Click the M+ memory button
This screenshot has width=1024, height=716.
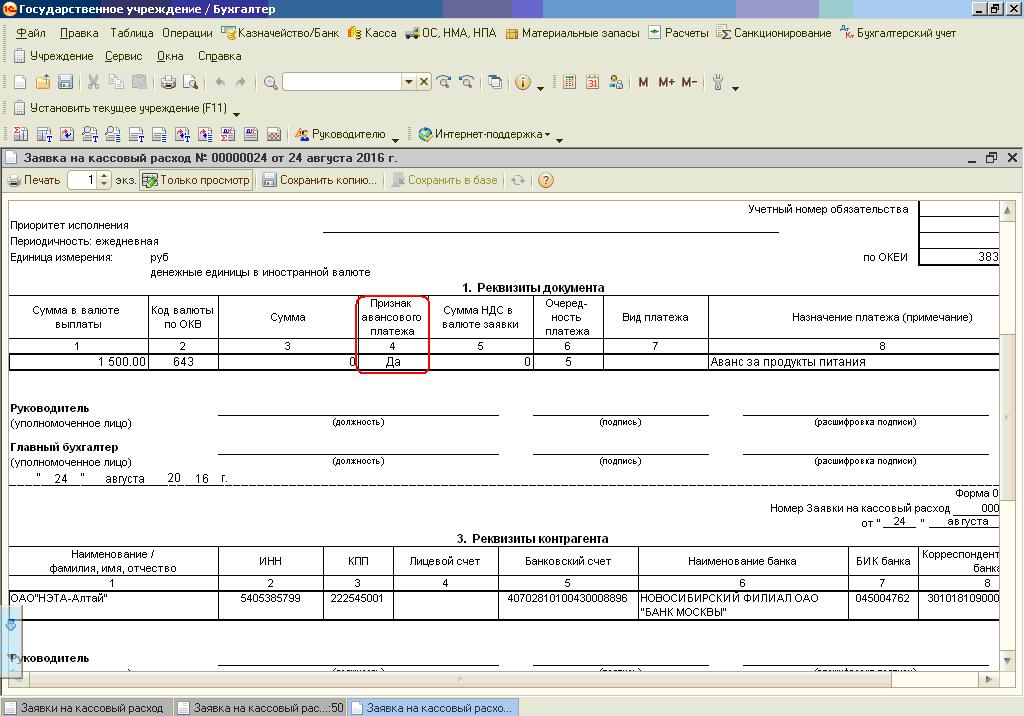click(x=667, y=82)
